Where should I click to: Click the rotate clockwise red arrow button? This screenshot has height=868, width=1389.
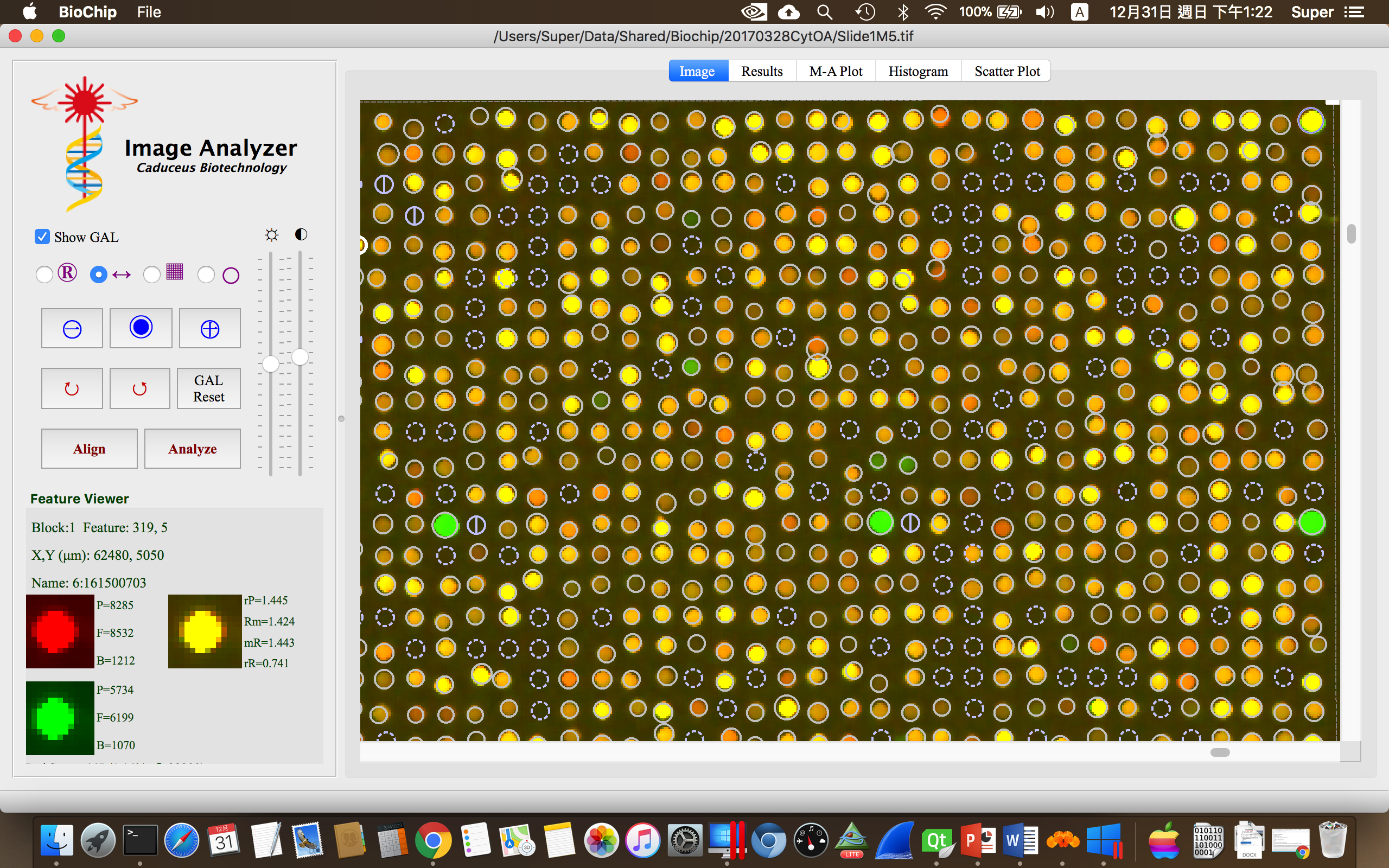[72, 388]
